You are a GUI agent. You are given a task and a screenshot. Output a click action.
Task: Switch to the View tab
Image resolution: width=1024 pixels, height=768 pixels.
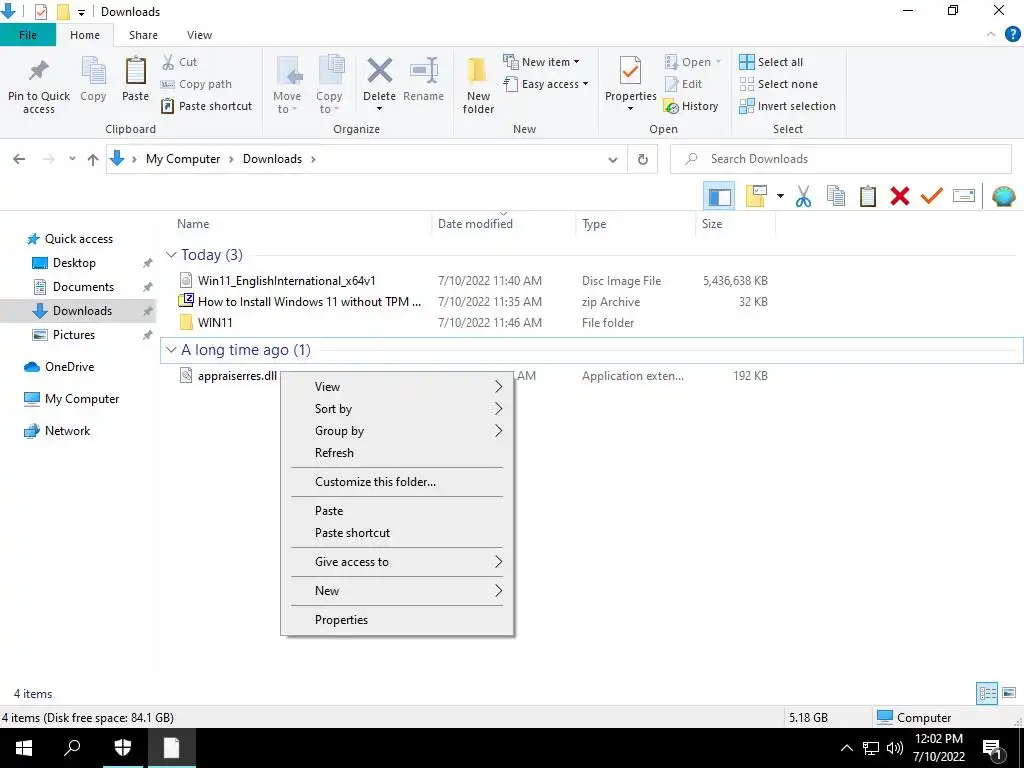199,35
